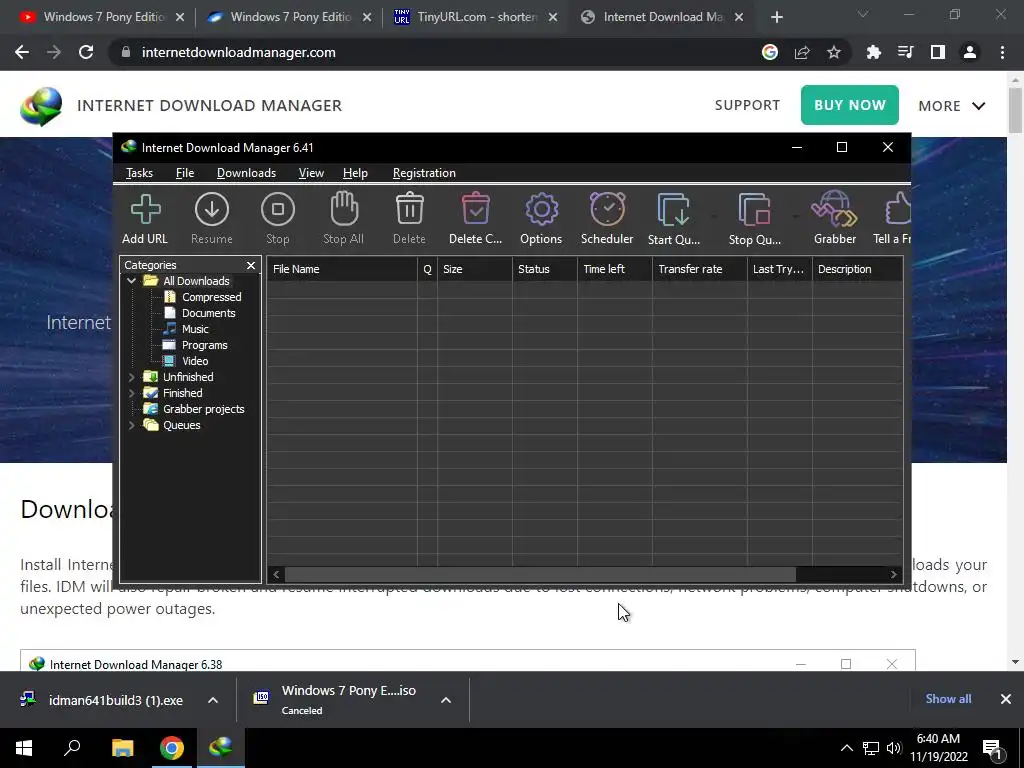Bookmark this page with star icon
1024x768 pixels.
pyautogui.click(x=834, y=52)
